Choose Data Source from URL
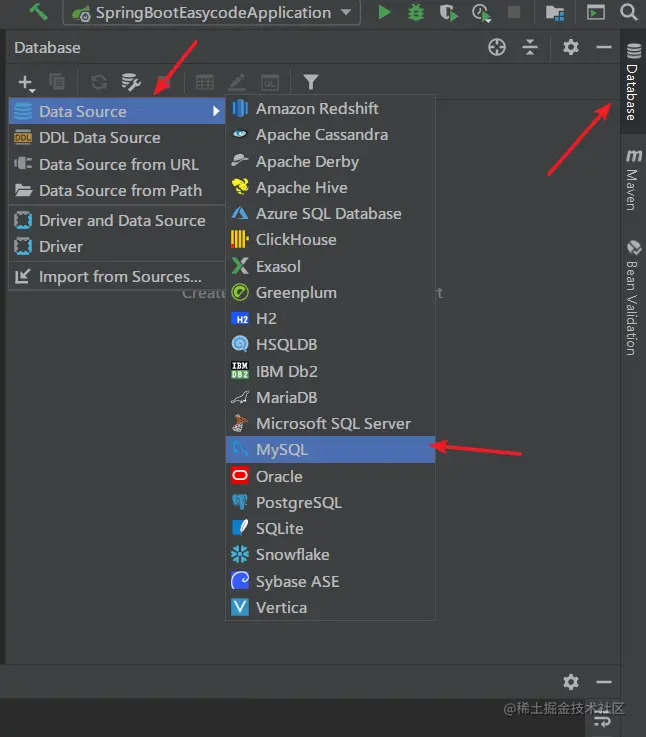The width and height of the screenshot is (646, 737). point(117,165)
